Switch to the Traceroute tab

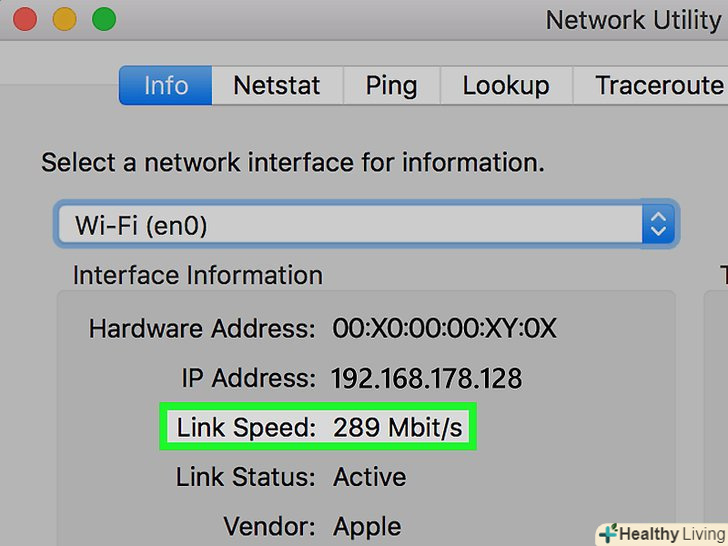click(655, 86)
